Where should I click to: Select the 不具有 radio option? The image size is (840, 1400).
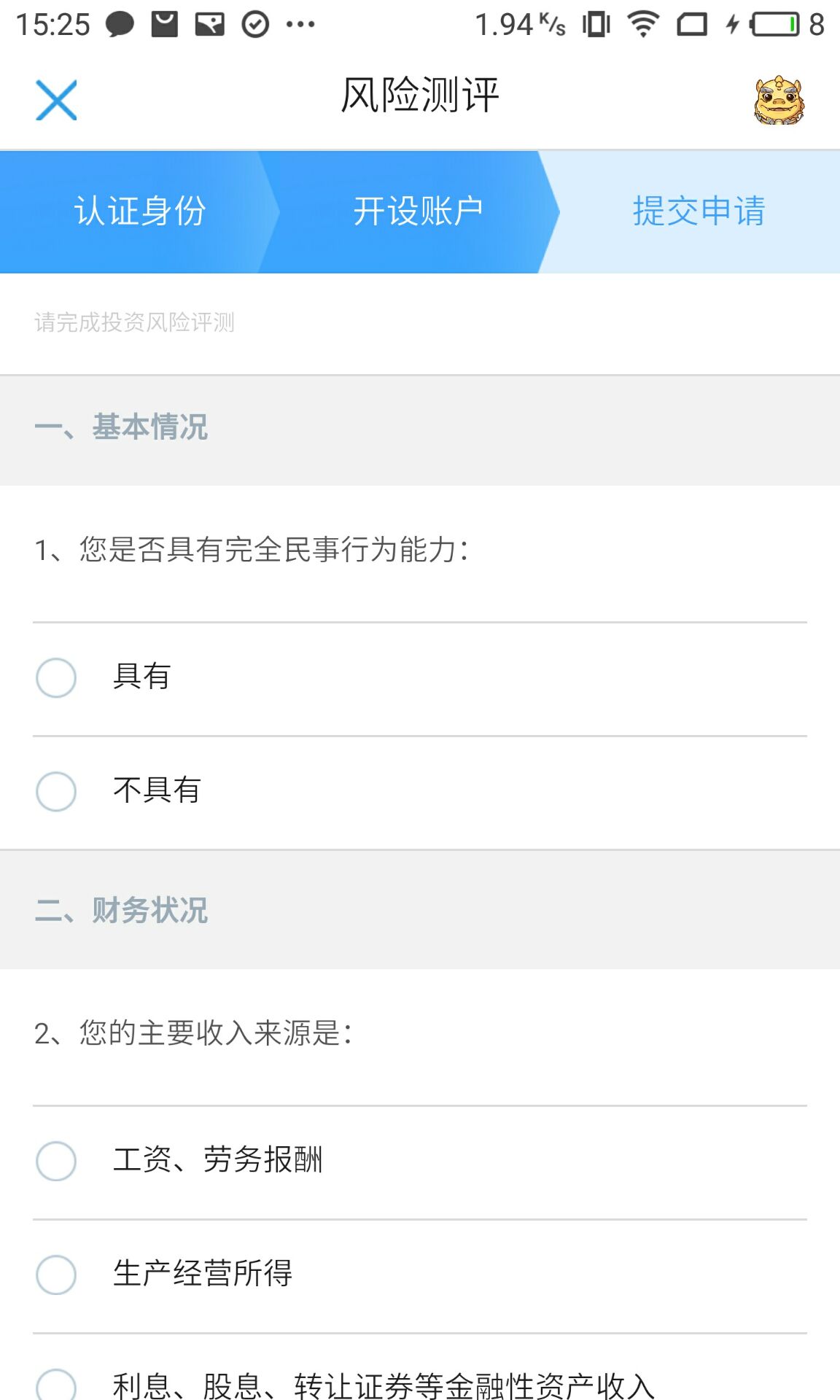click(x=420, y=792)
